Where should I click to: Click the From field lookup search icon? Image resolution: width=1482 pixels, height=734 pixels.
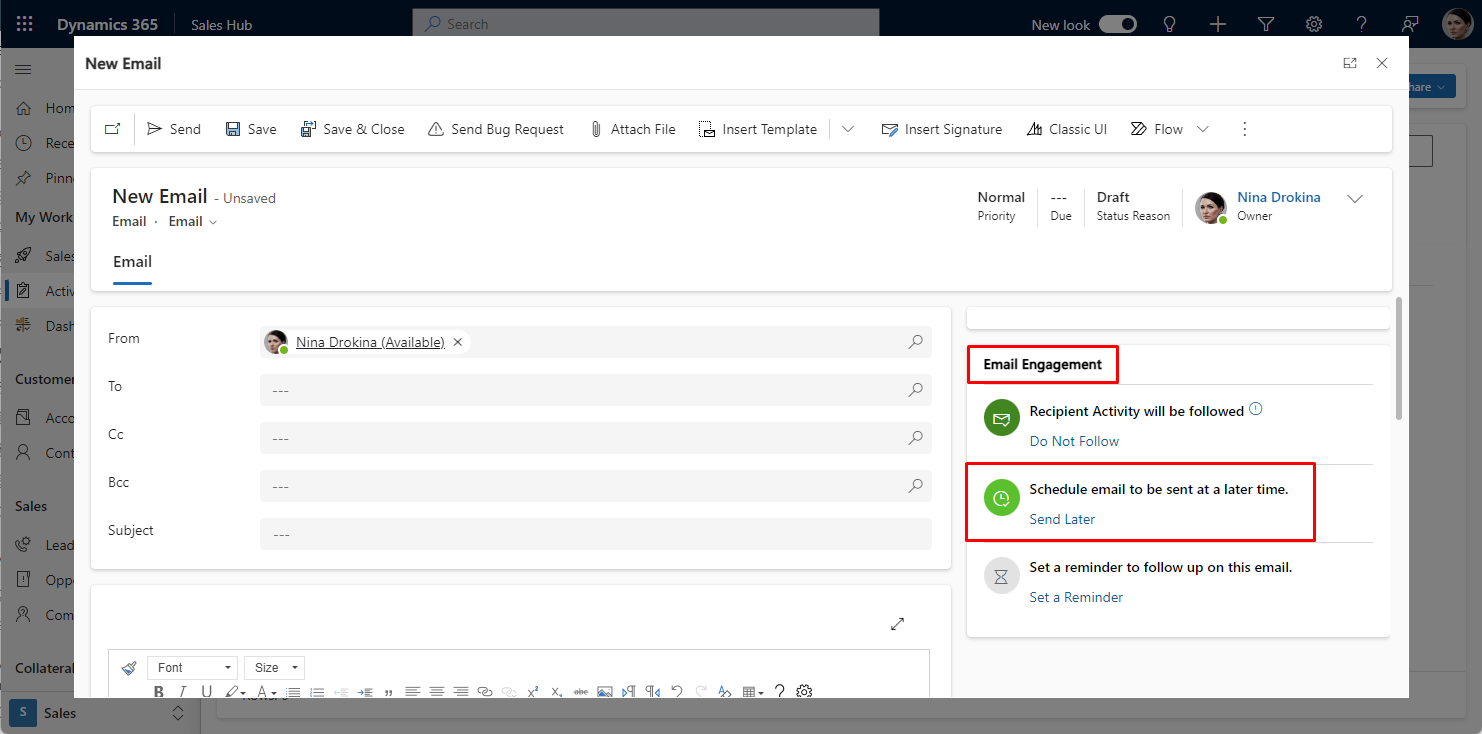[x=915, y=342]
